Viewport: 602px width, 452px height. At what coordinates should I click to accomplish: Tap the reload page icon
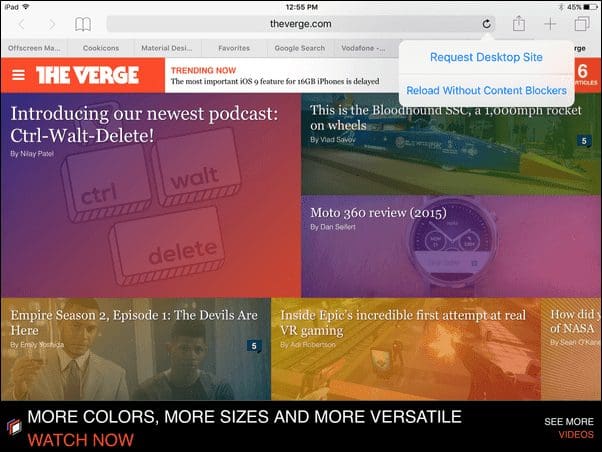point(486,24)
